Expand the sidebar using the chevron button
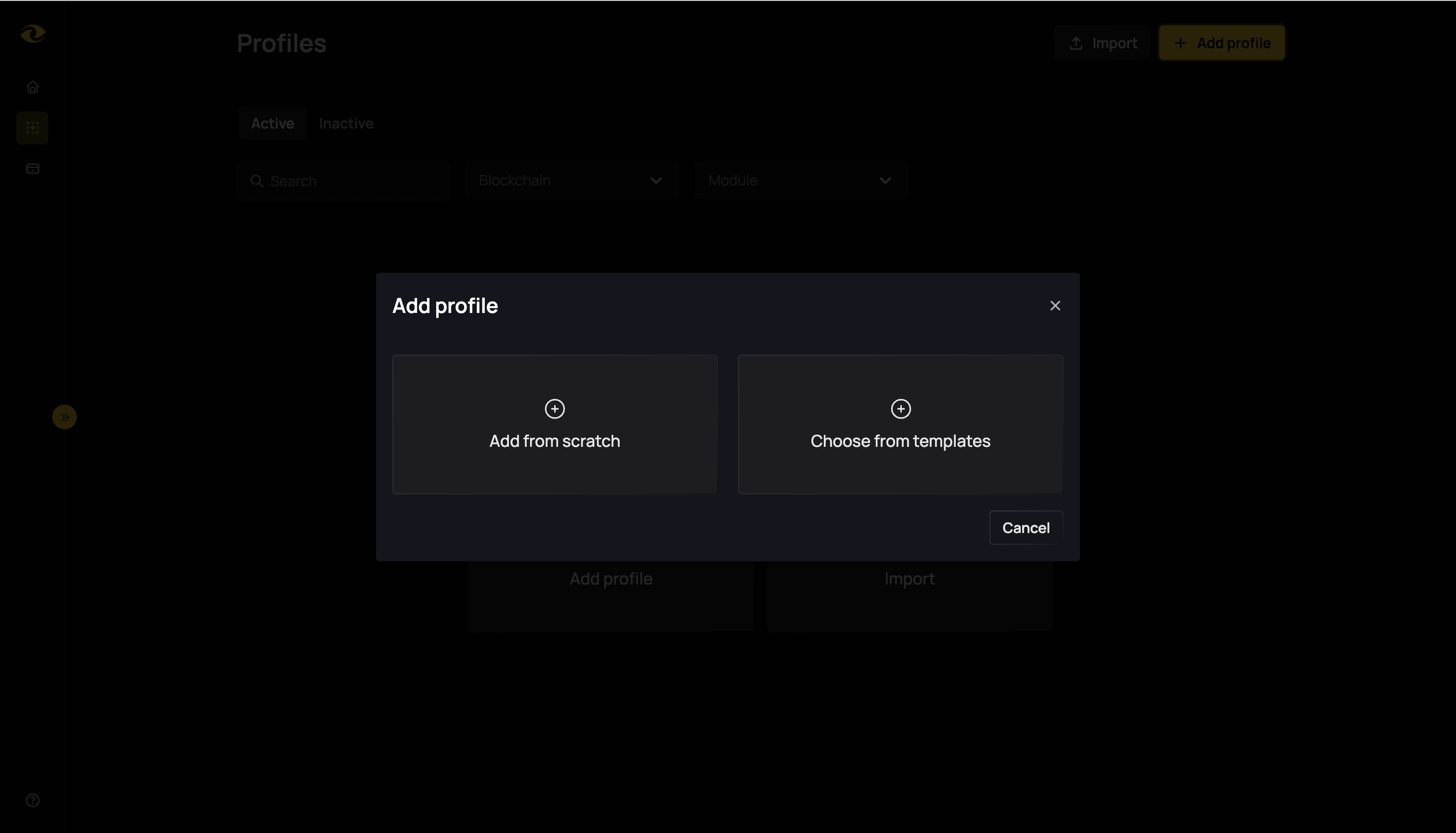 (x=64, y=416)
